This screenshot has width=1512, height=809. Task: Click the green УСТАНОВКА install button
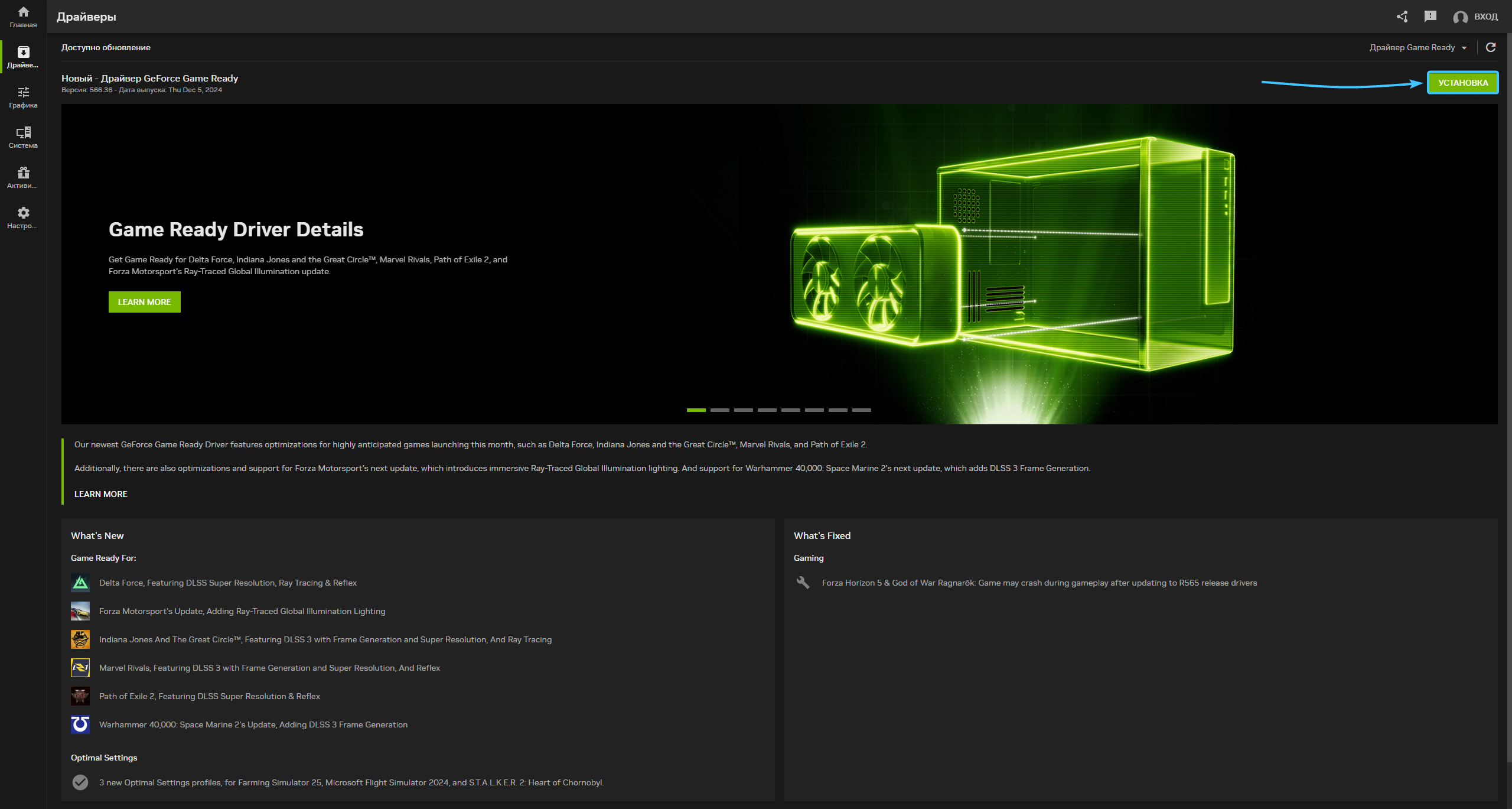coord(1463,83)
